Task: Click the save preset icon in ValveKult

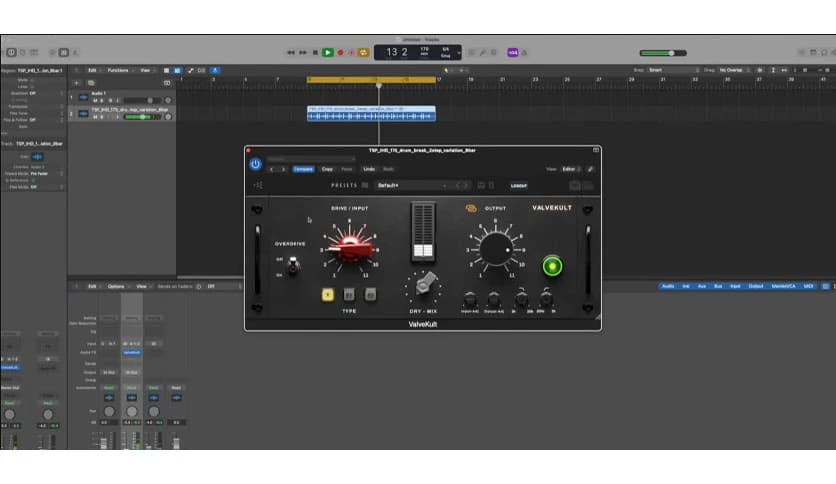Action: click(x=481, y=185)
